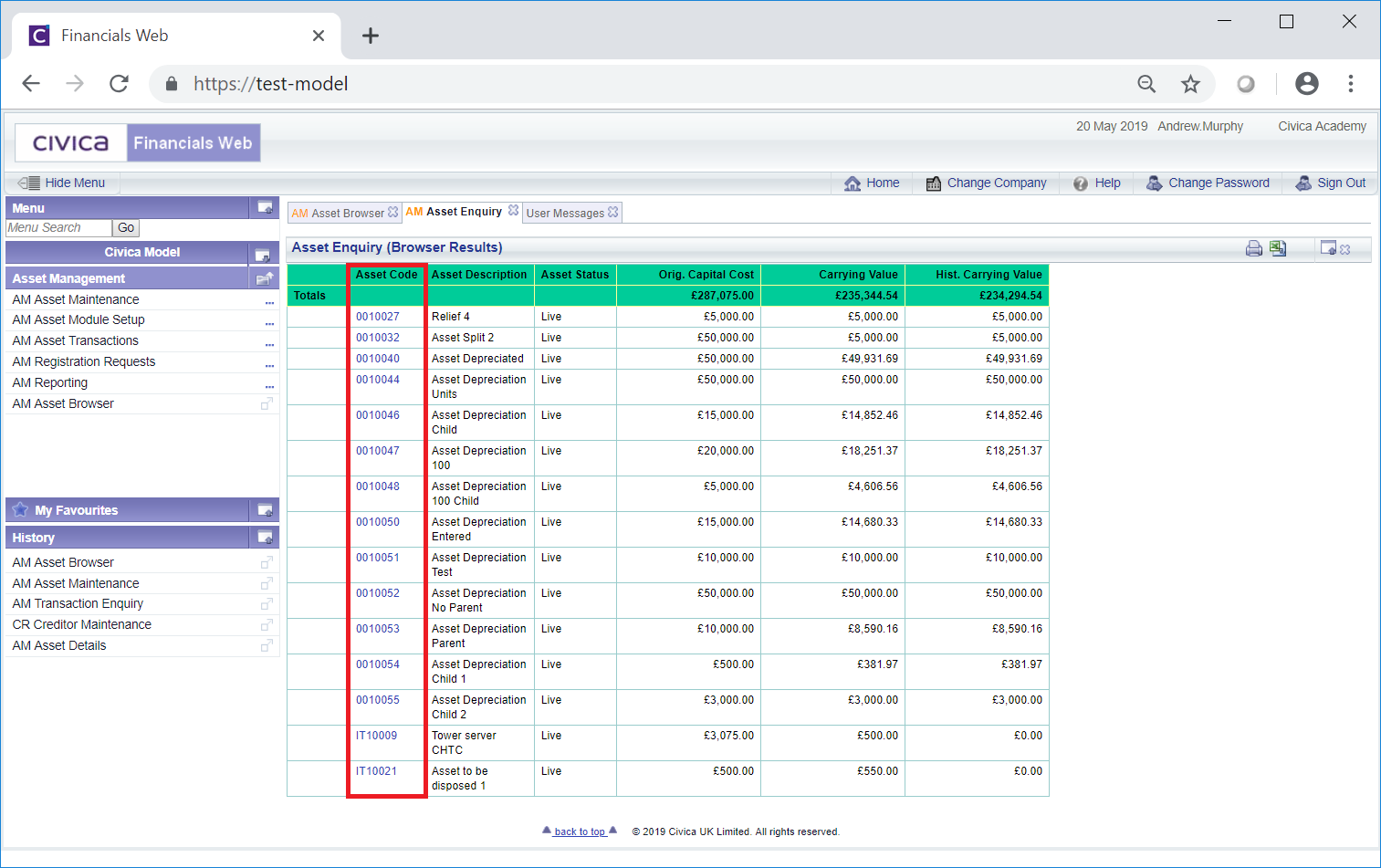
Task: Sort by Carrying Value column header
Action: (858, 275)
